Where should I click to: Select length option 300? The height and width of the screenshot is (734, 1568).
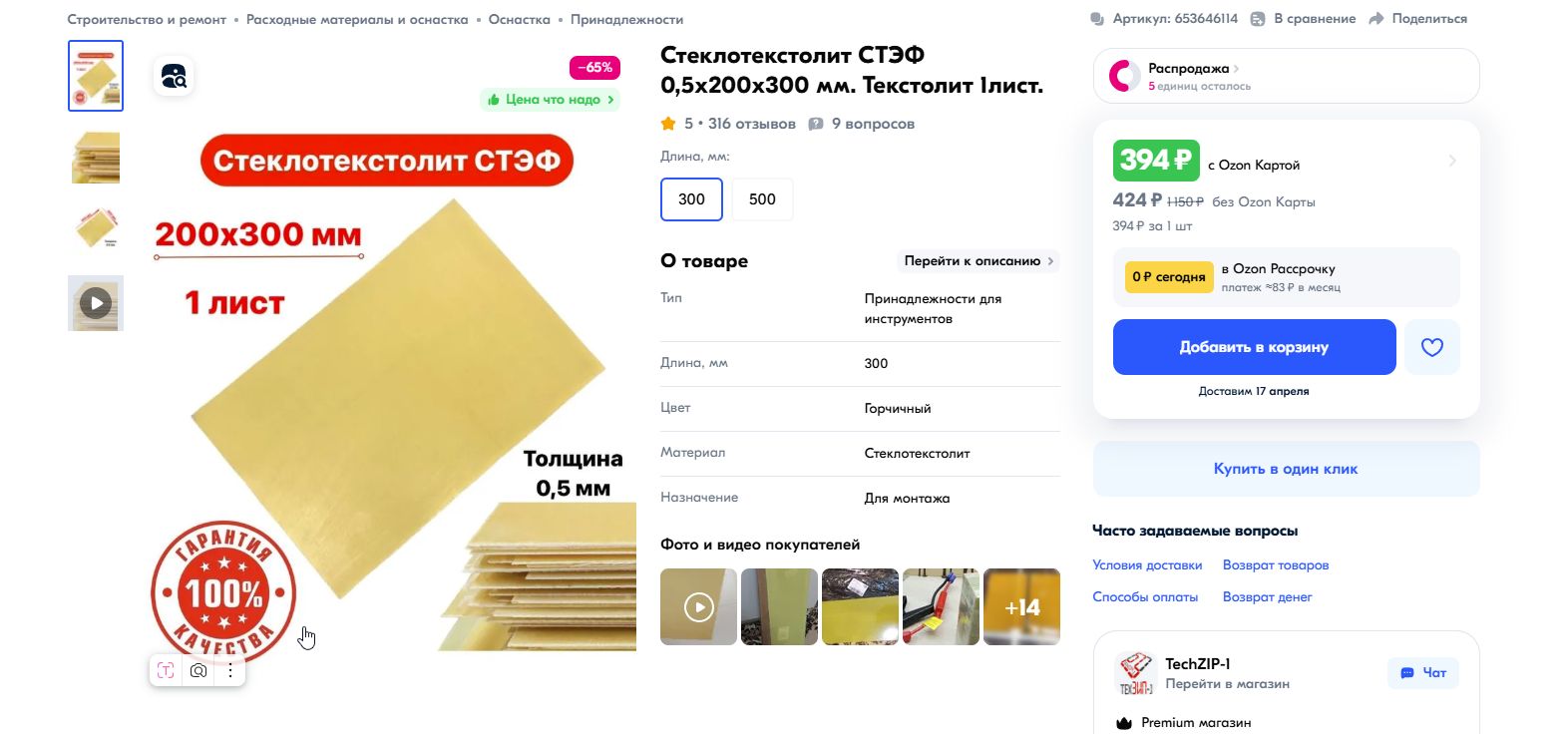[x=691, y=199]
